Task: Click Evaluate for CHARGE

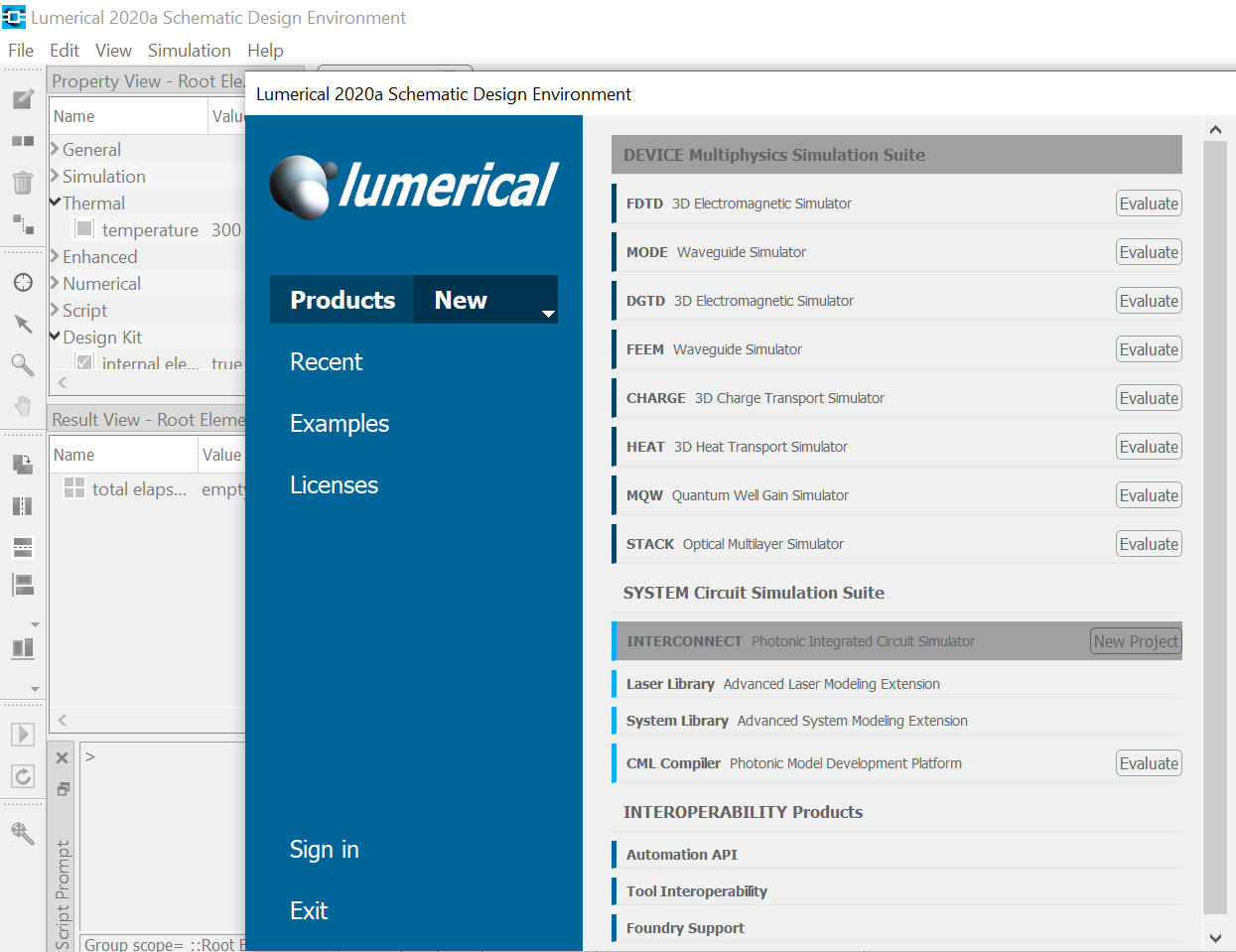Action: (x=1149, y=398)
